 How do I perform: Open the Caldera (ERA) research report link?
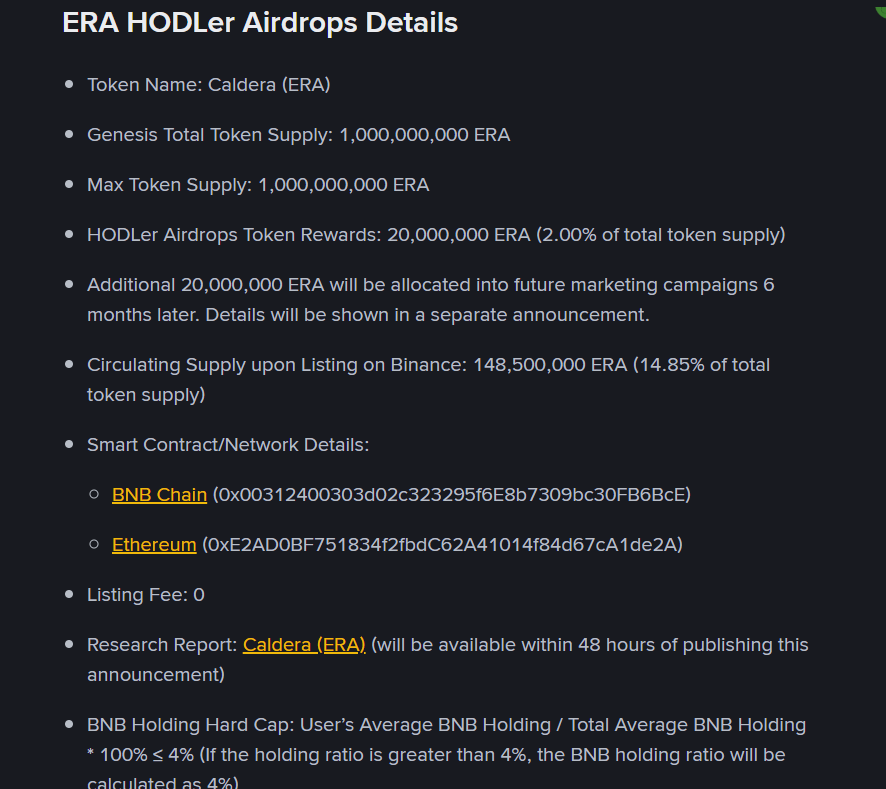click(304, 644)
